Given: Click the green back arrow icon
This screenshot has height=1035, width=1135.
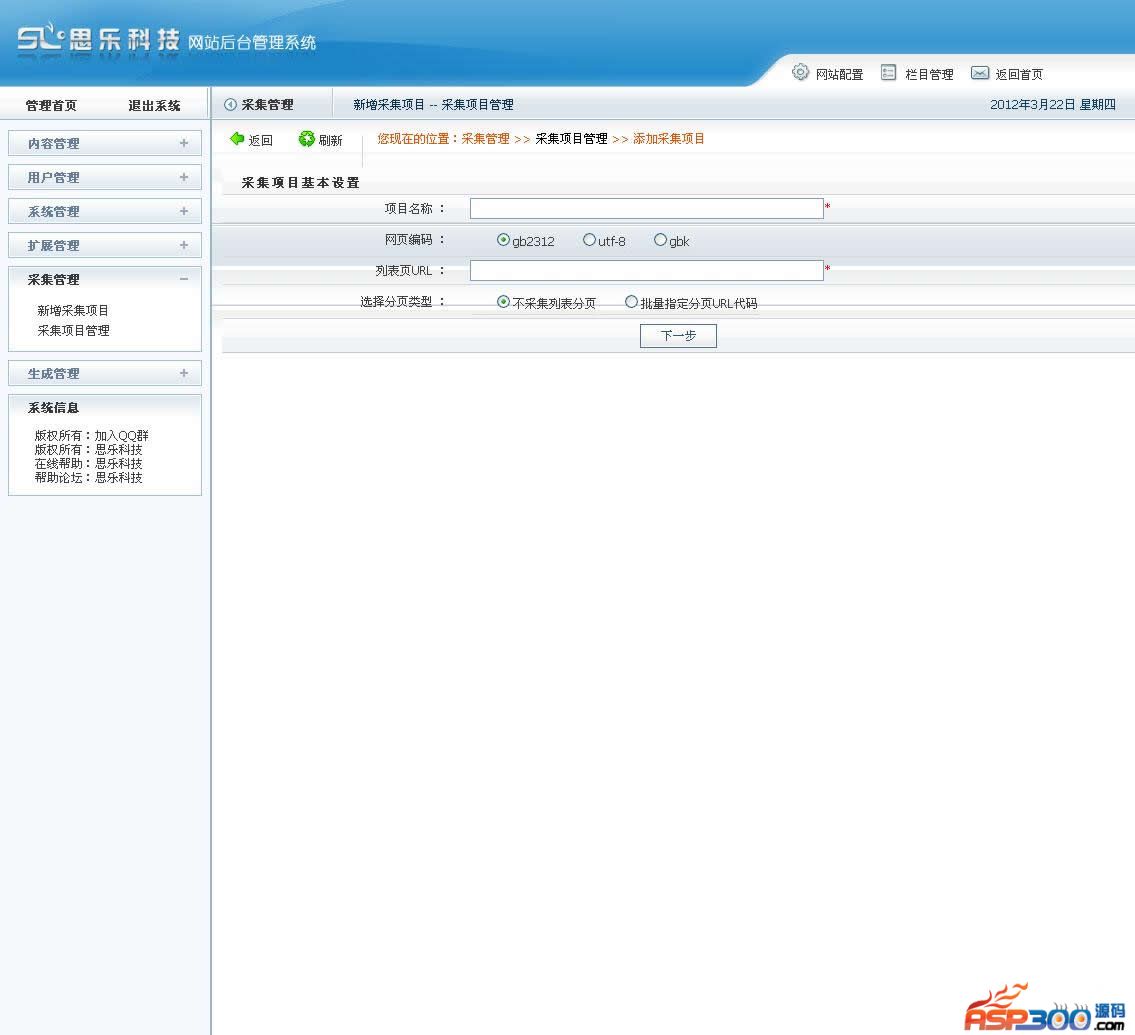Looking at the screenshot, I should tap(237, 139).
